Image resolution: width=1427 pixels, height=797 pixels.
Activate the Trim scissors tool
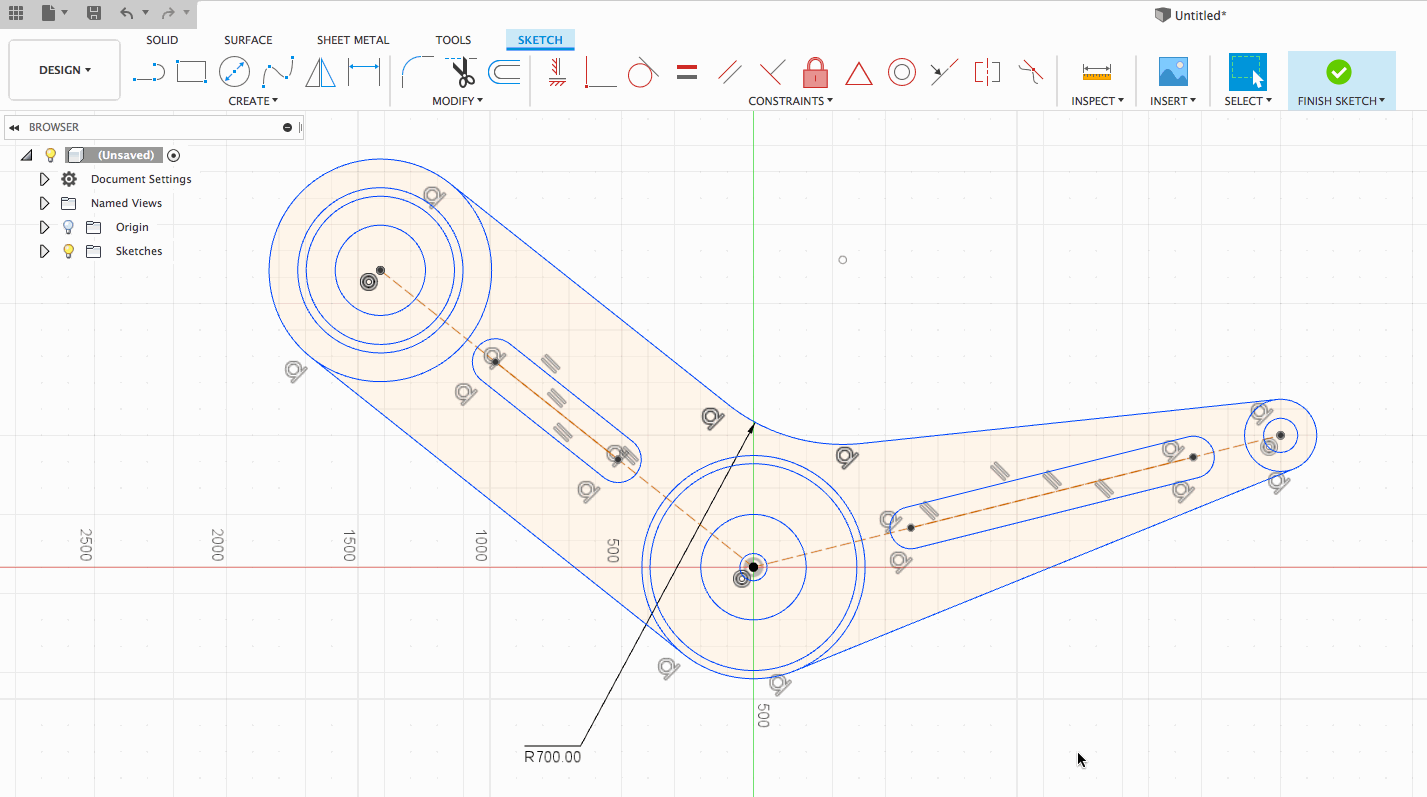pos(462,72)
